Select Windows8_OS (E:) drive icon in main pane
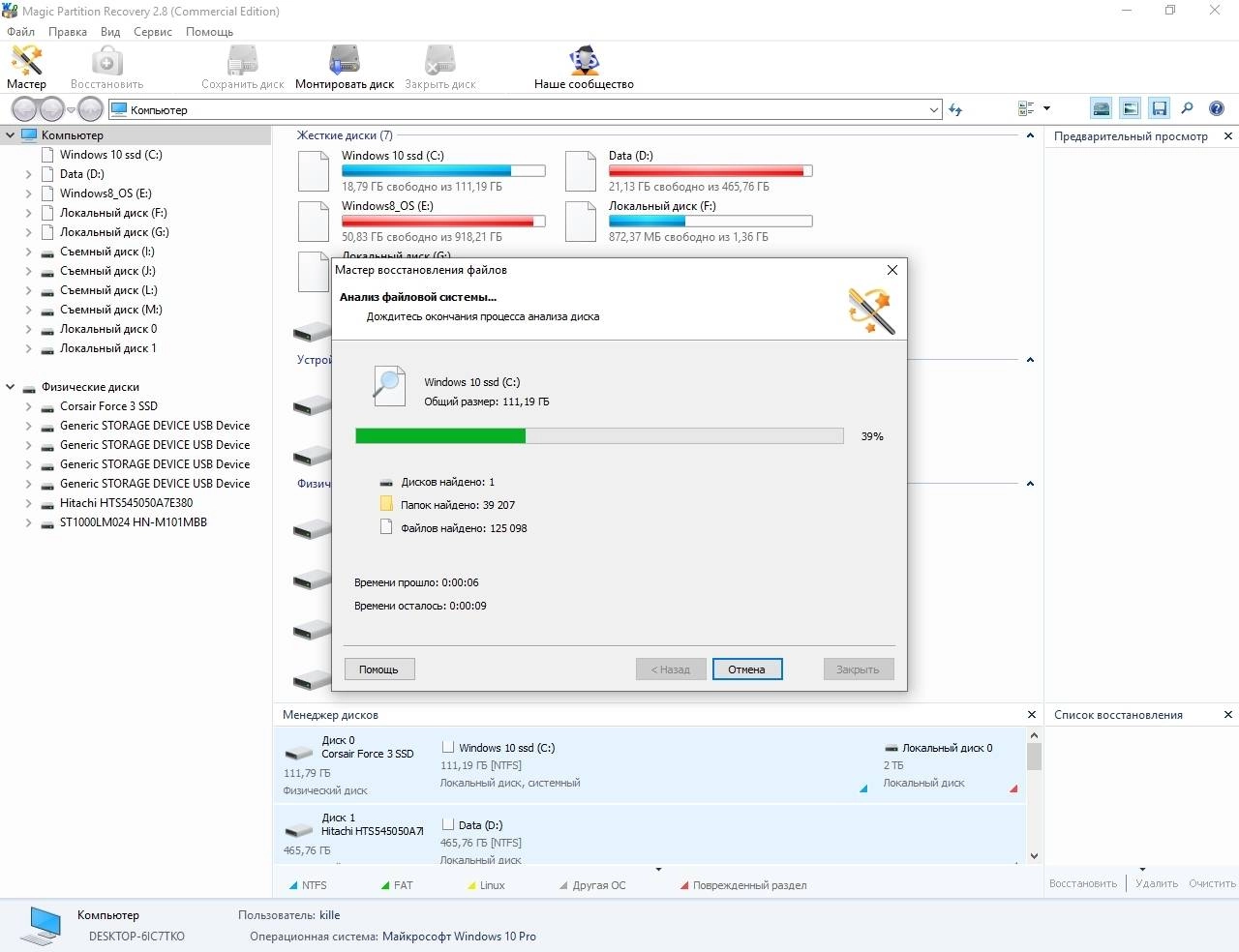This screenshot has width=1239, height=952. pos(314,222)
